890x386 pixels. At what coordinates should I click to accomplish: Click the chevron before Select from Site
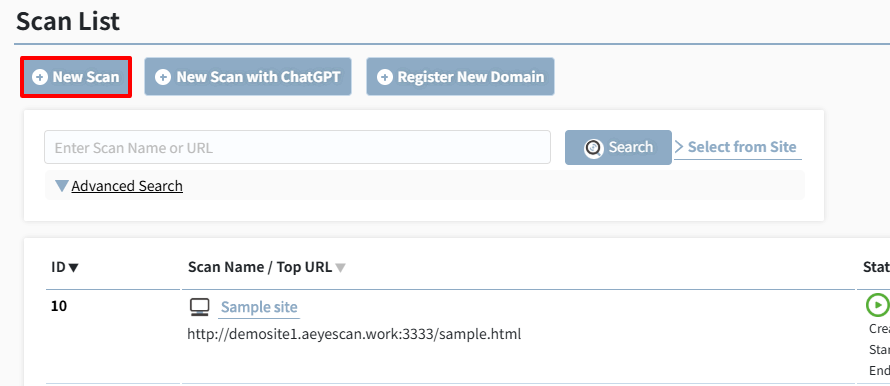[x=679, y=147]
